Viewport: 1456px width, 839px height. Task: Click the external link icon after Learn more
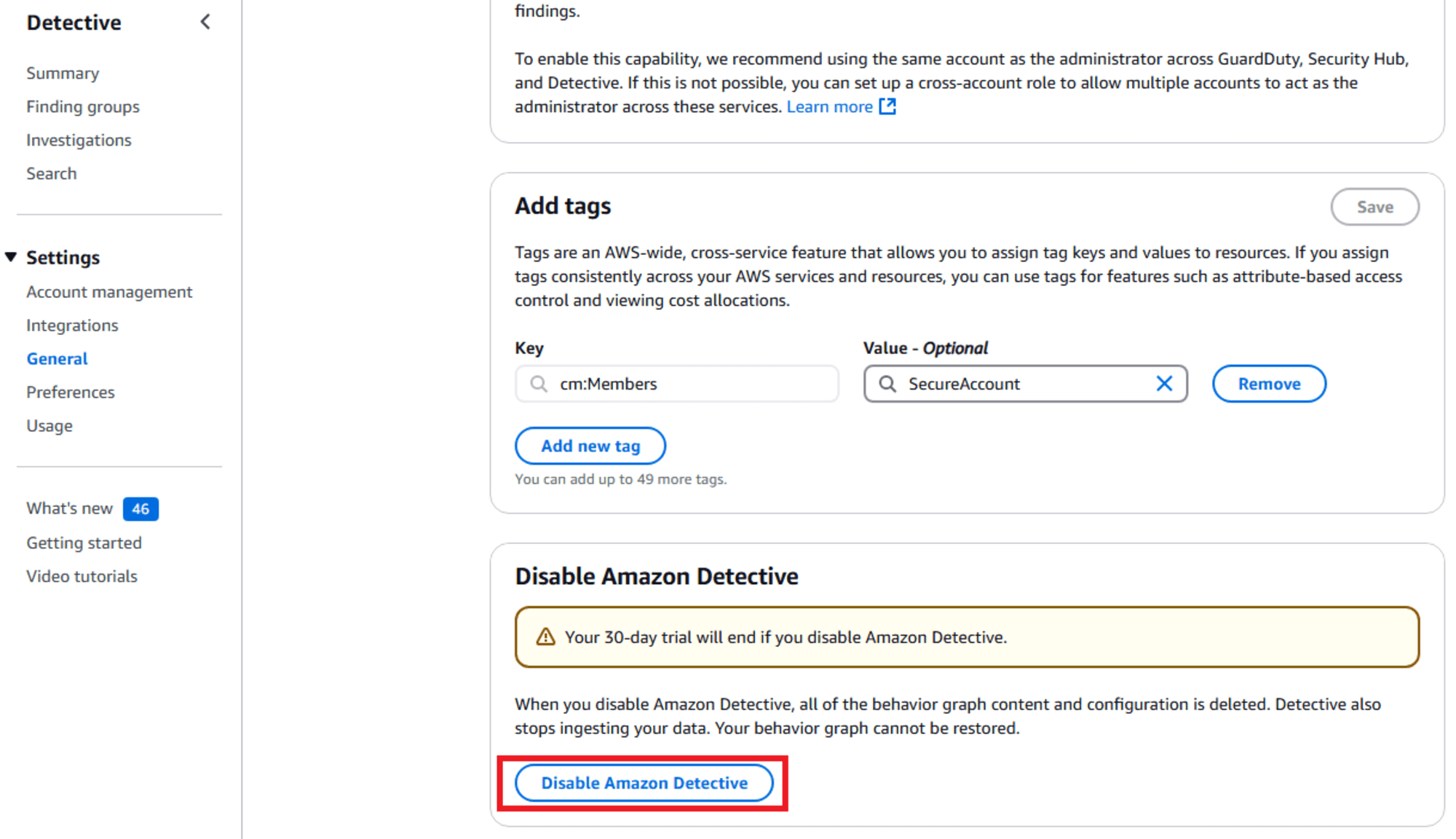click(x=888, y=106)
